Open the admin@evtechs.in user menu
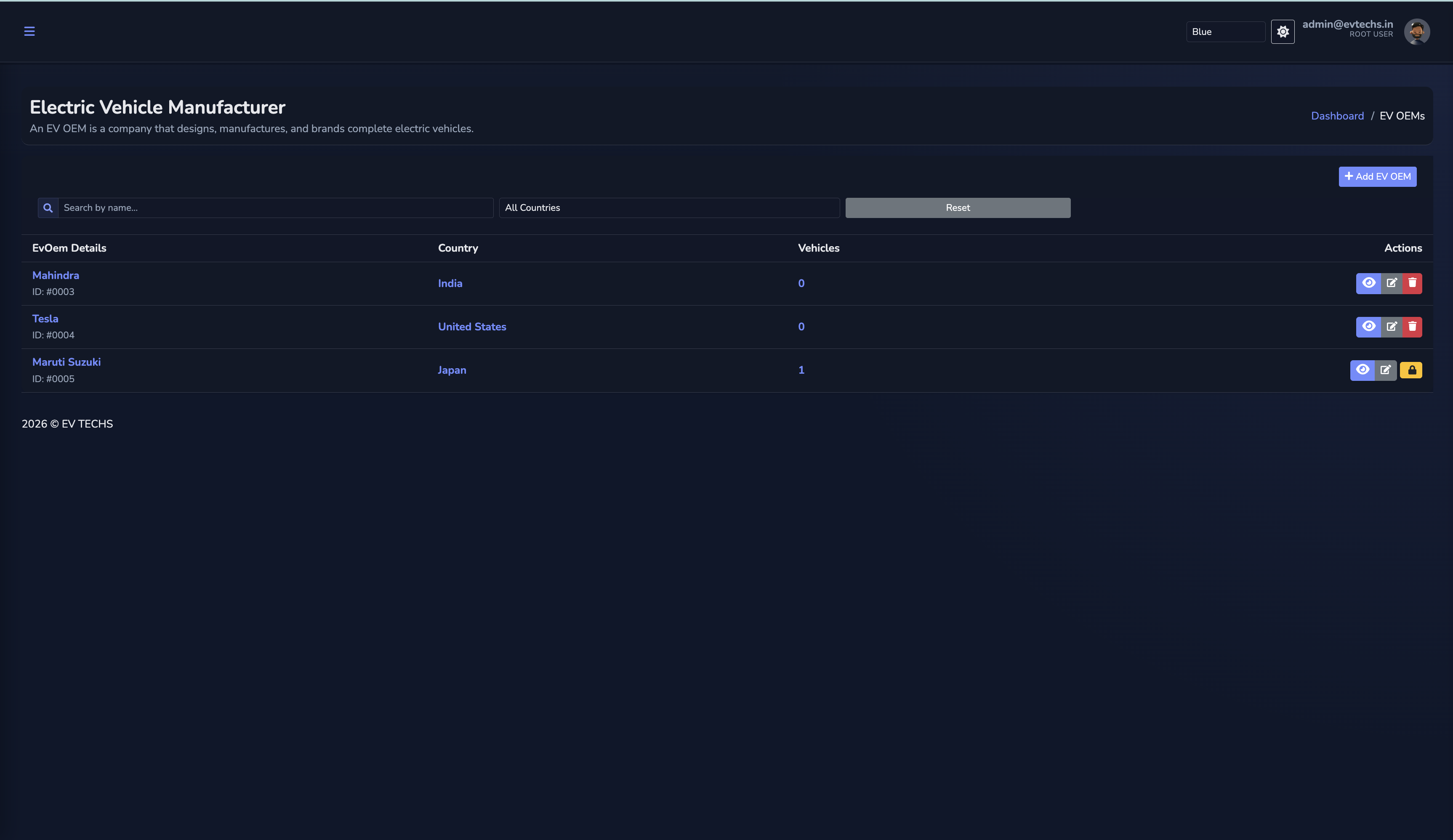Screen dimensions: 1453x840 click(1347, 28)
